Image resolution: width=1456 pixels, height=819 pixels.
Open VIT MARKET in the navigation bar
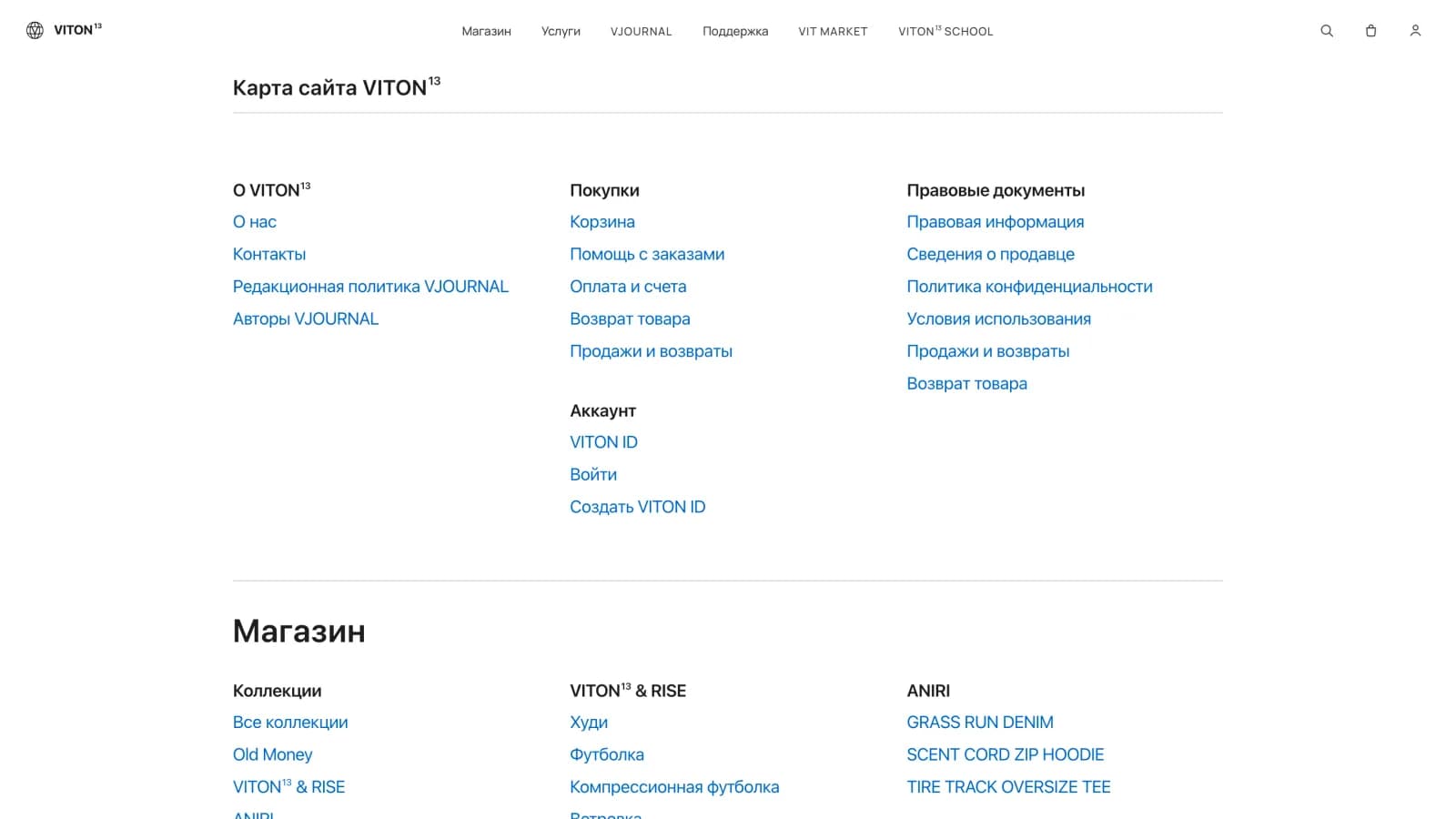(833, 31)
